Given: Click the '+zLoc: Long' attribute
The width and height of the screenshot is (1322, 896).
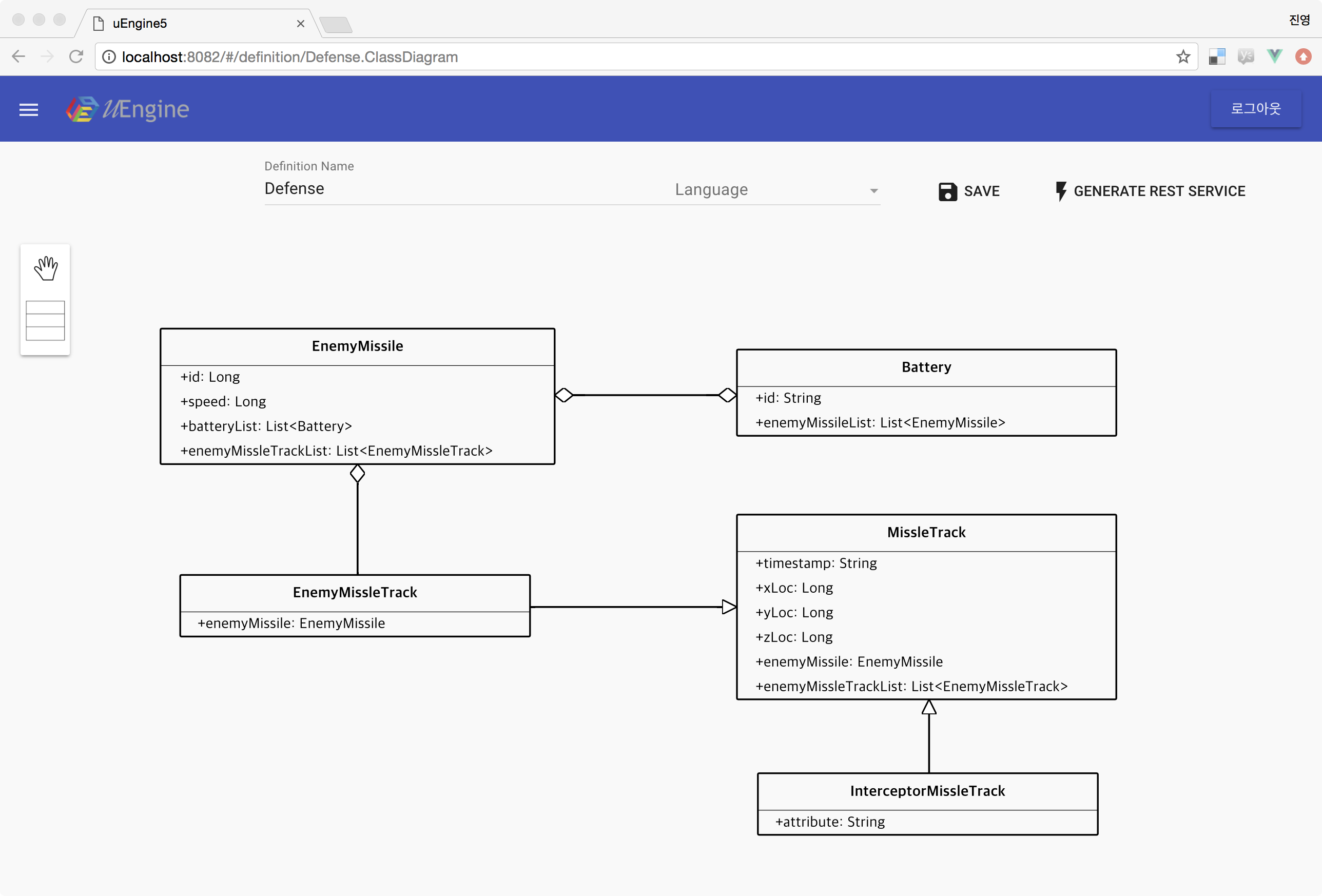Looking at the screenshot, I should tap(794, 637).
